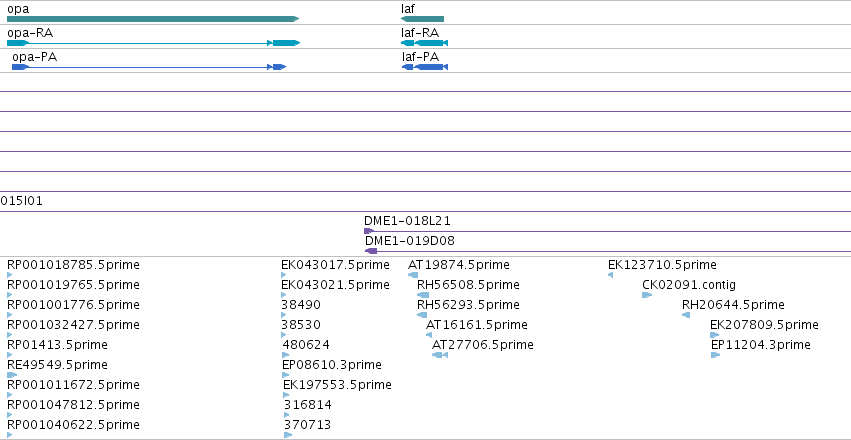Click the RH20644.5prime EST label
Viewport: 851px width, 440px height.
pyautogui.click(x=733, y=305)
